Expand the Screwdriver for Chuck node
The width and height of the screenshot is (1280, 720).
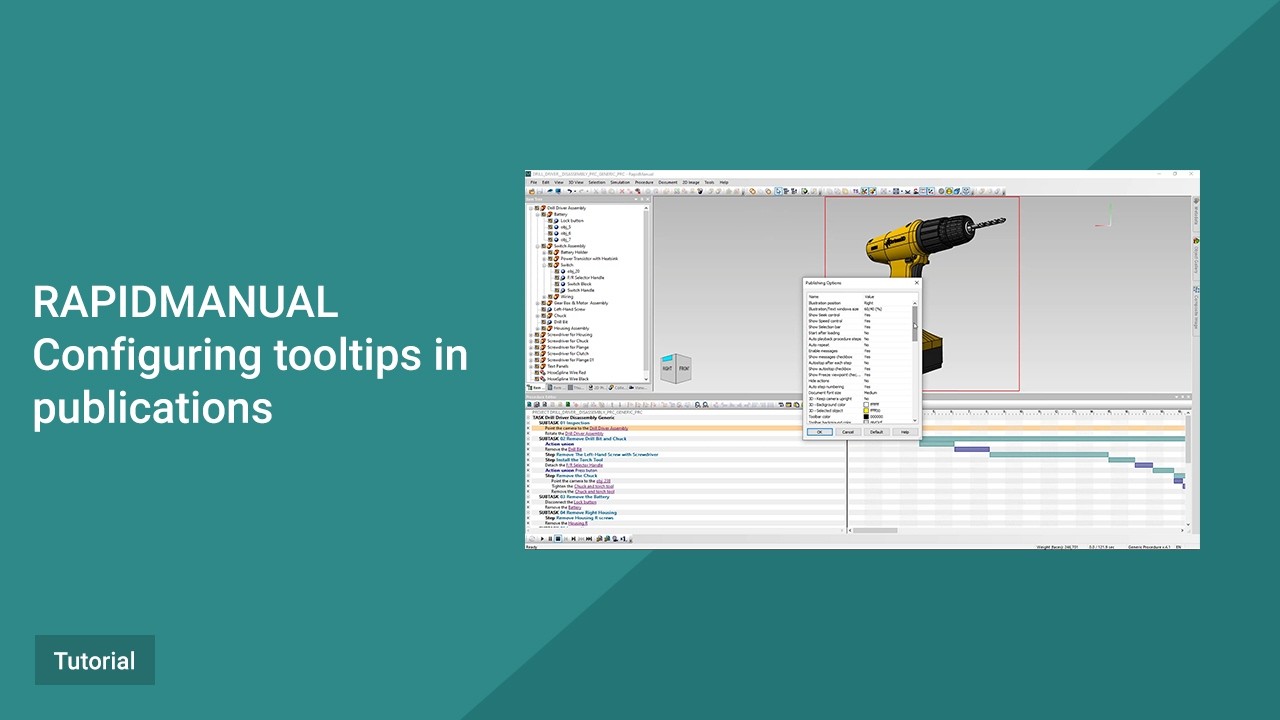[x=531, y=341]
